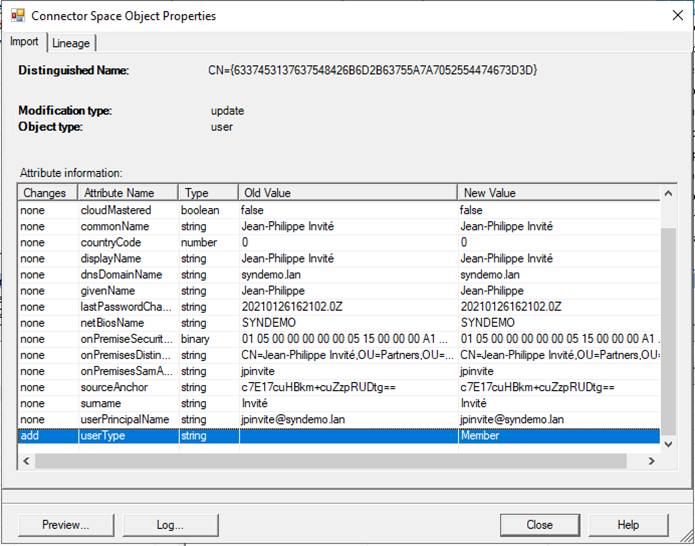The width and height of the screenshot is (695, 546).
Task: Click the attribute list's vertical scrollbar thumb
Action: [668, 330]
